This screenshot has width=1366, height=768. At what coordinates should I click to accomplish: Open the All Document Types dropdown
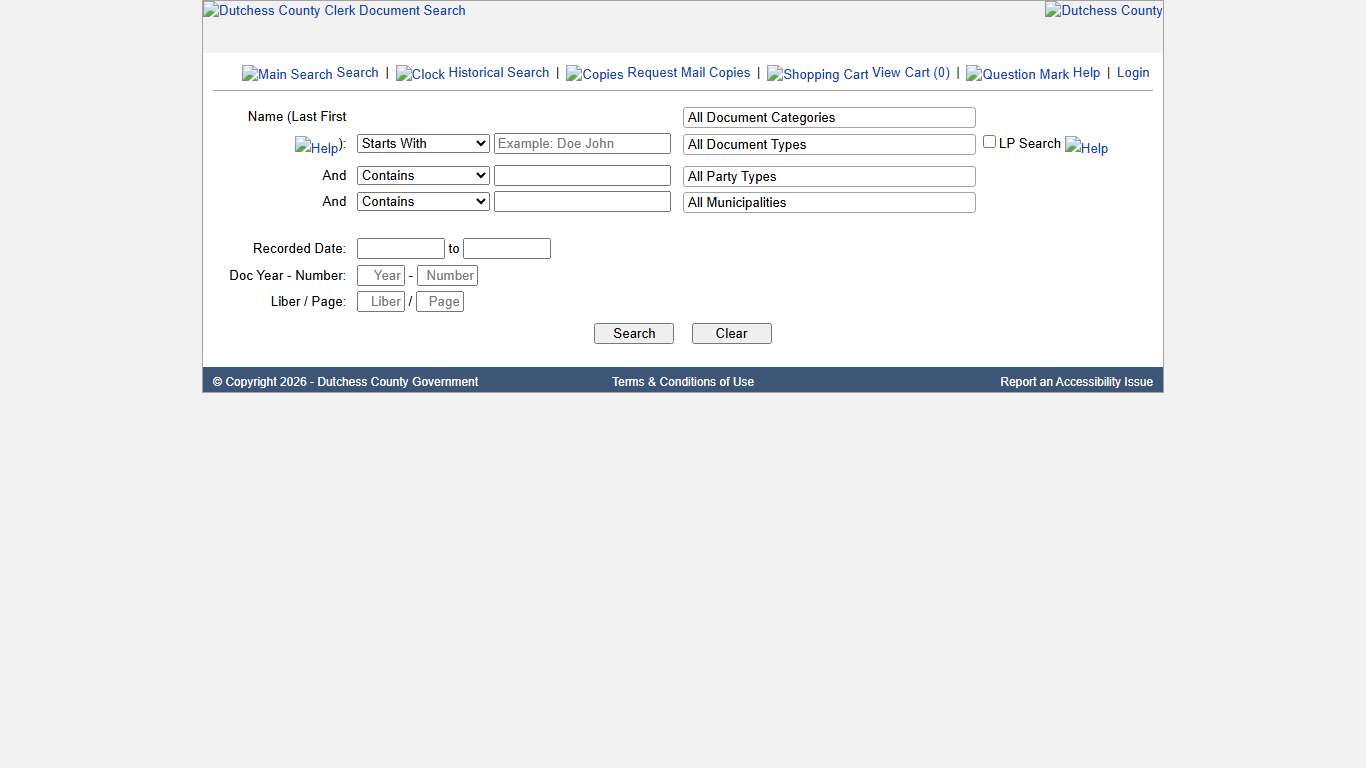[828, 144]
